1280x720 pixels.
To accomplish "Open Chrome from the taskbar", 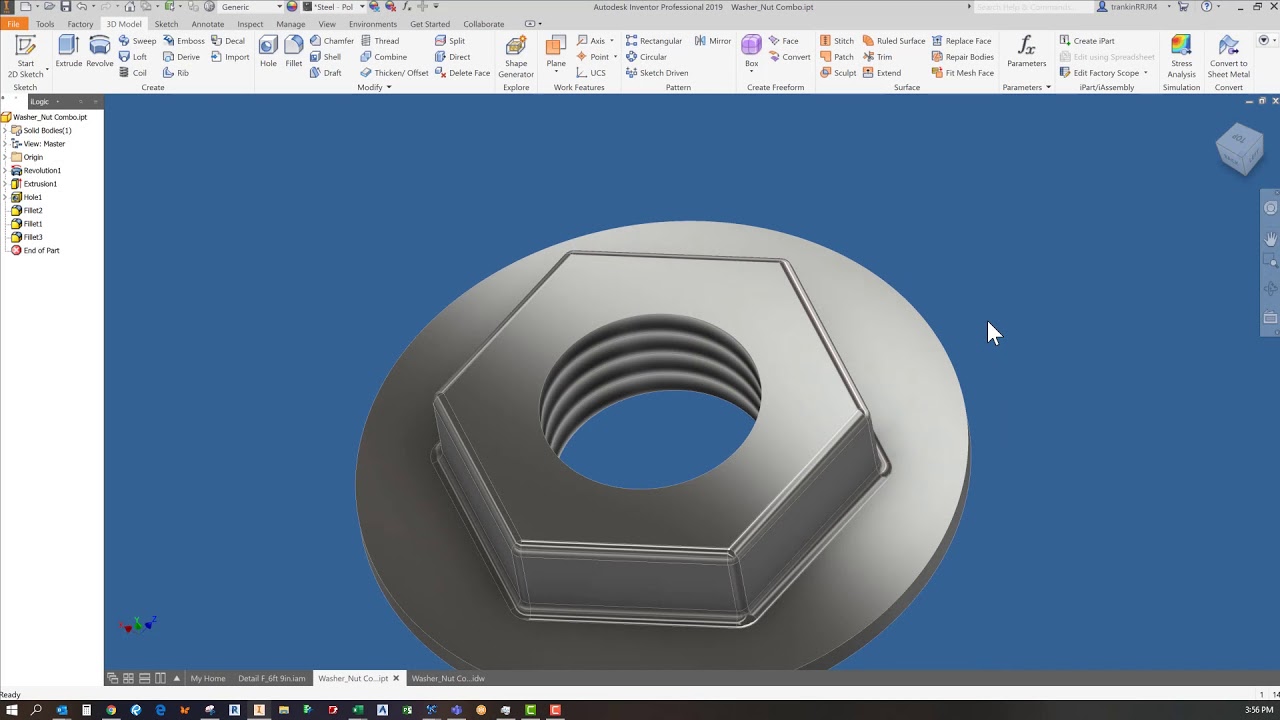I will [111, 710].
